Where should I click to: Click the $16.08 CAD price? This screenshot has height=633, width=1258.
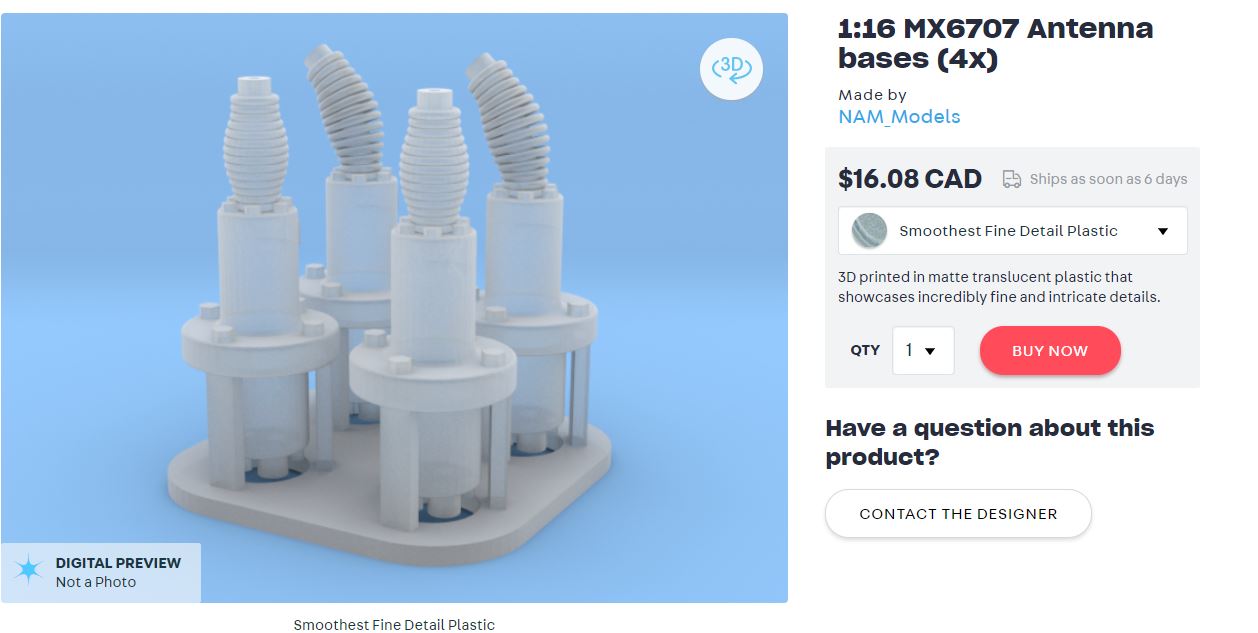pos(910,179)
